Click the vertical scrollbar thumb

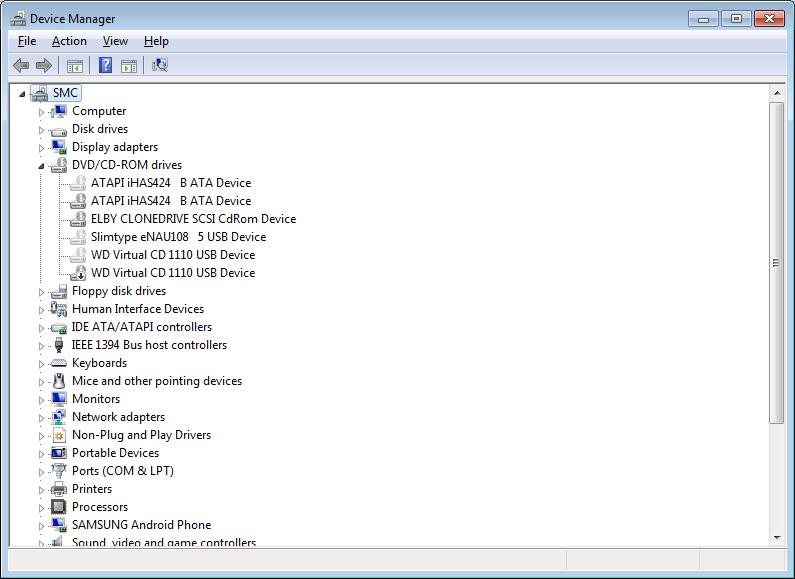pos(776,263)
